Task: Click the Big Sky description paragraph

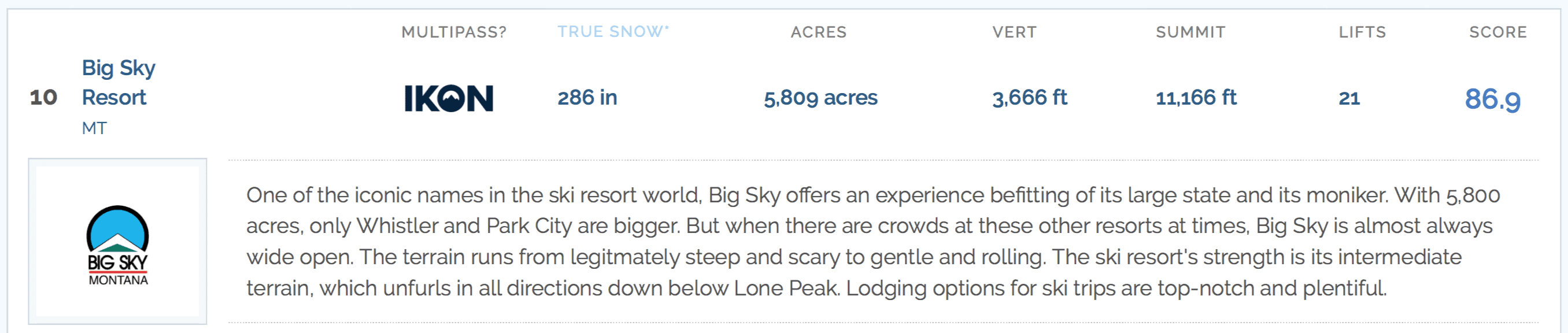Action: 874,241
